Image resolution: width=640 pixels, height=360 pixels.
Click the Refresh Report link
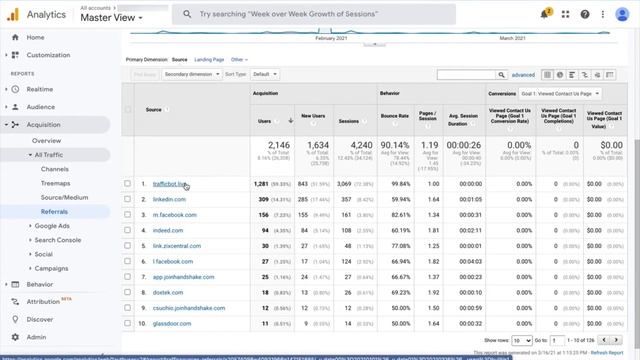pyautogui.click(x=607, y=353)
